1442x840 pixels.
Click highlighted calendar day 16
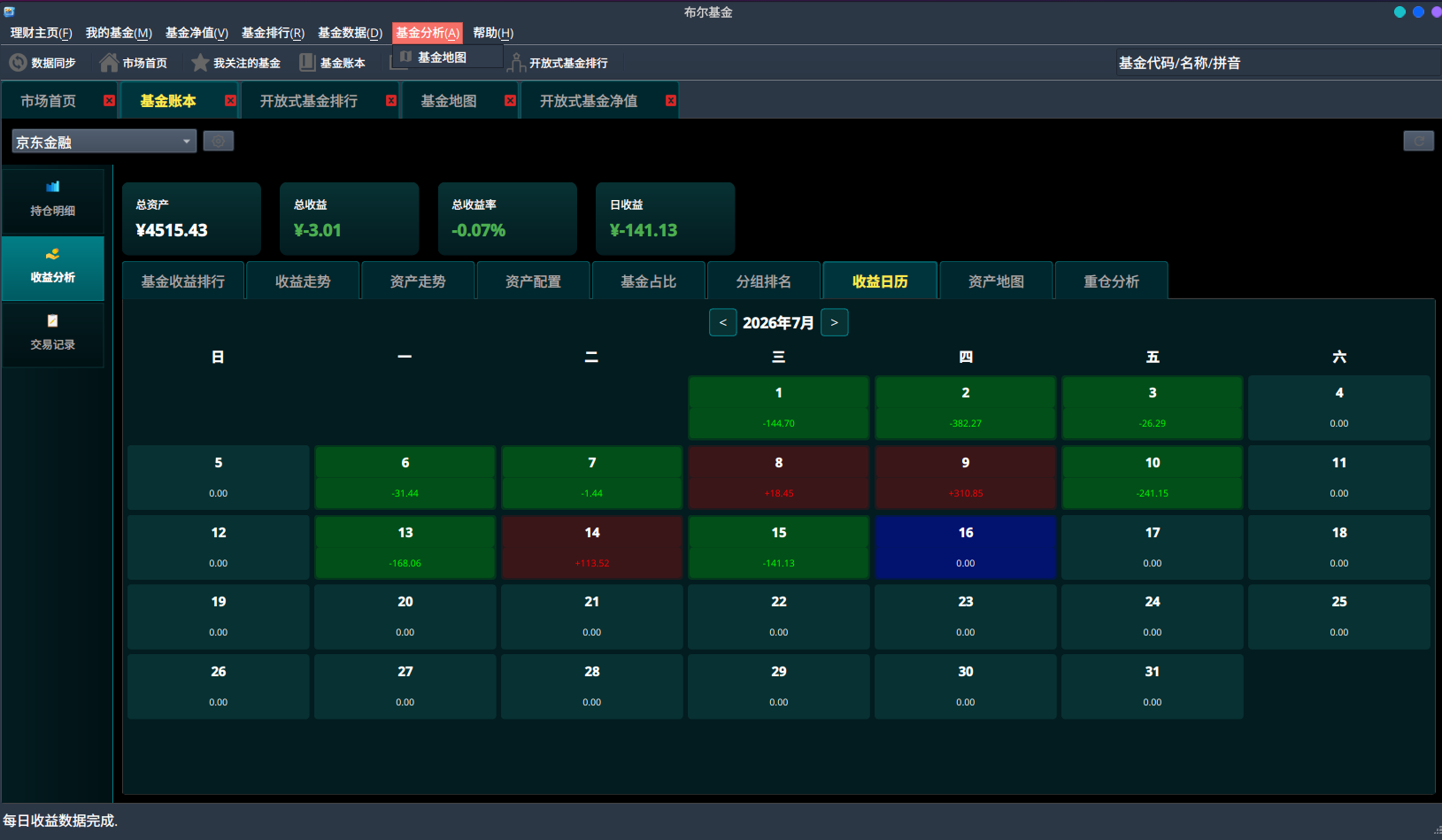tap(966, 547)
